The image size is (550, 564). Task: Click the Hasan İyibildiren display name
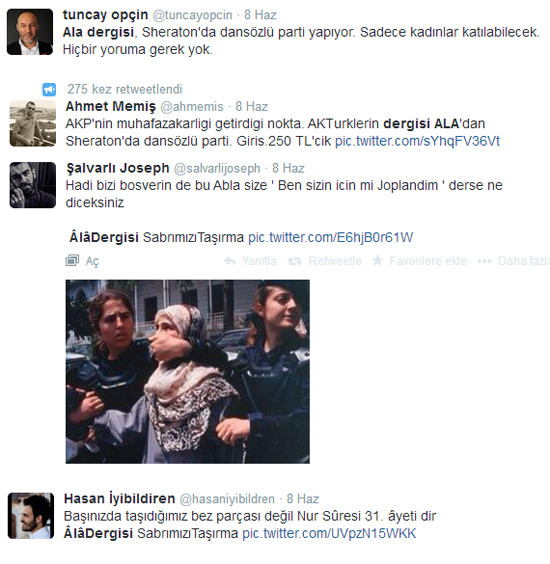pos(119,499)
